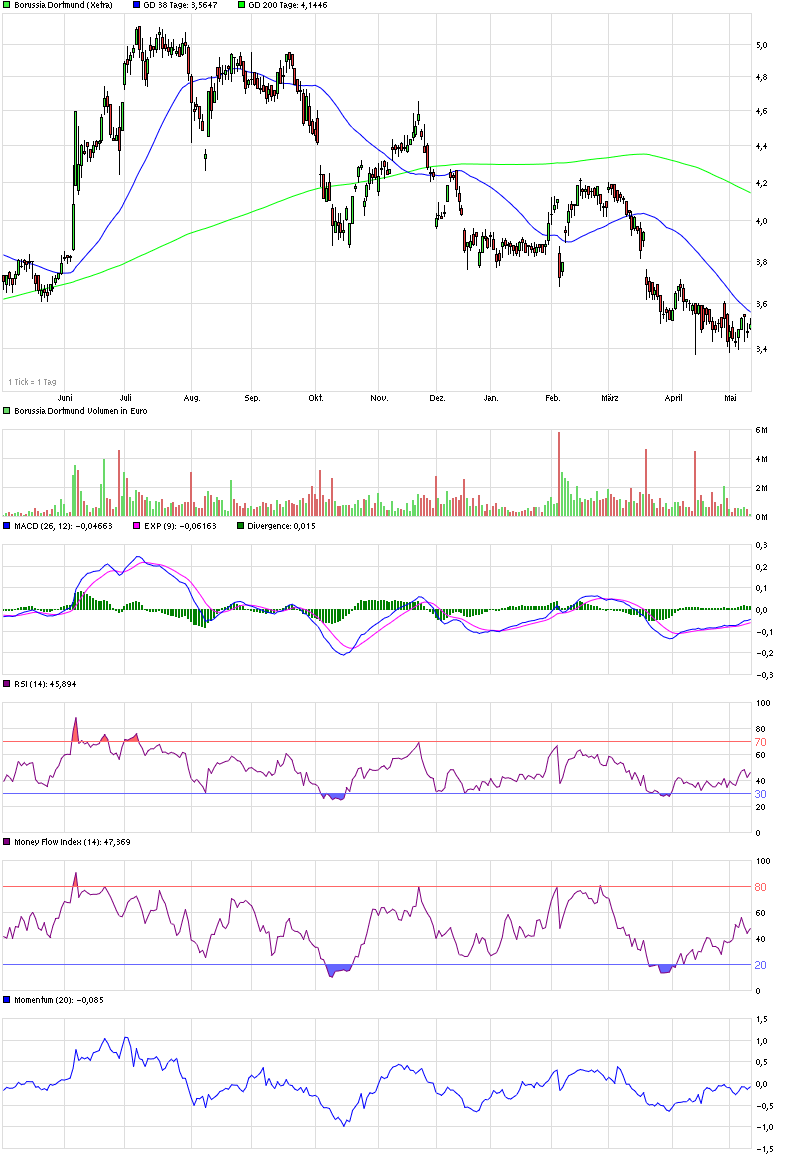The image size is (792, 1158).
Task: Click the 'April' month label on time axis
Action: tap(673, 398)
